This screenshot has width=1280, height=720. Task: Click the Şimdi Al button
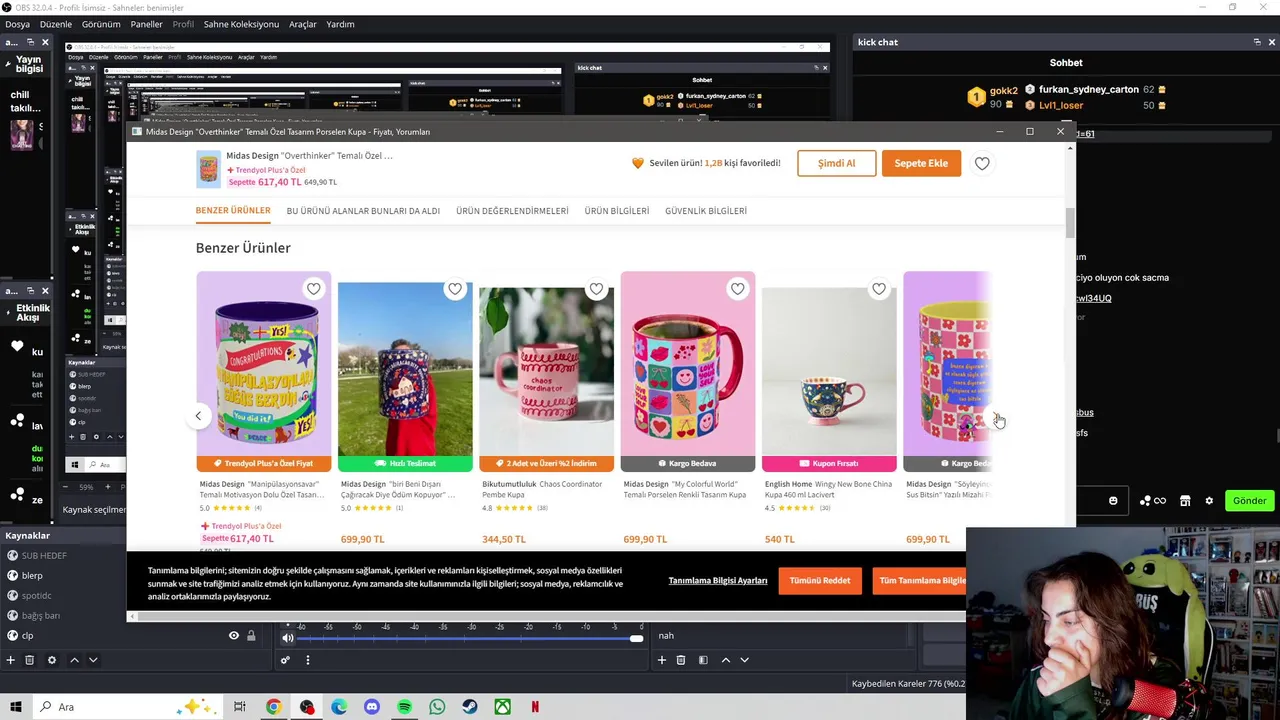[x=837, y=163]
